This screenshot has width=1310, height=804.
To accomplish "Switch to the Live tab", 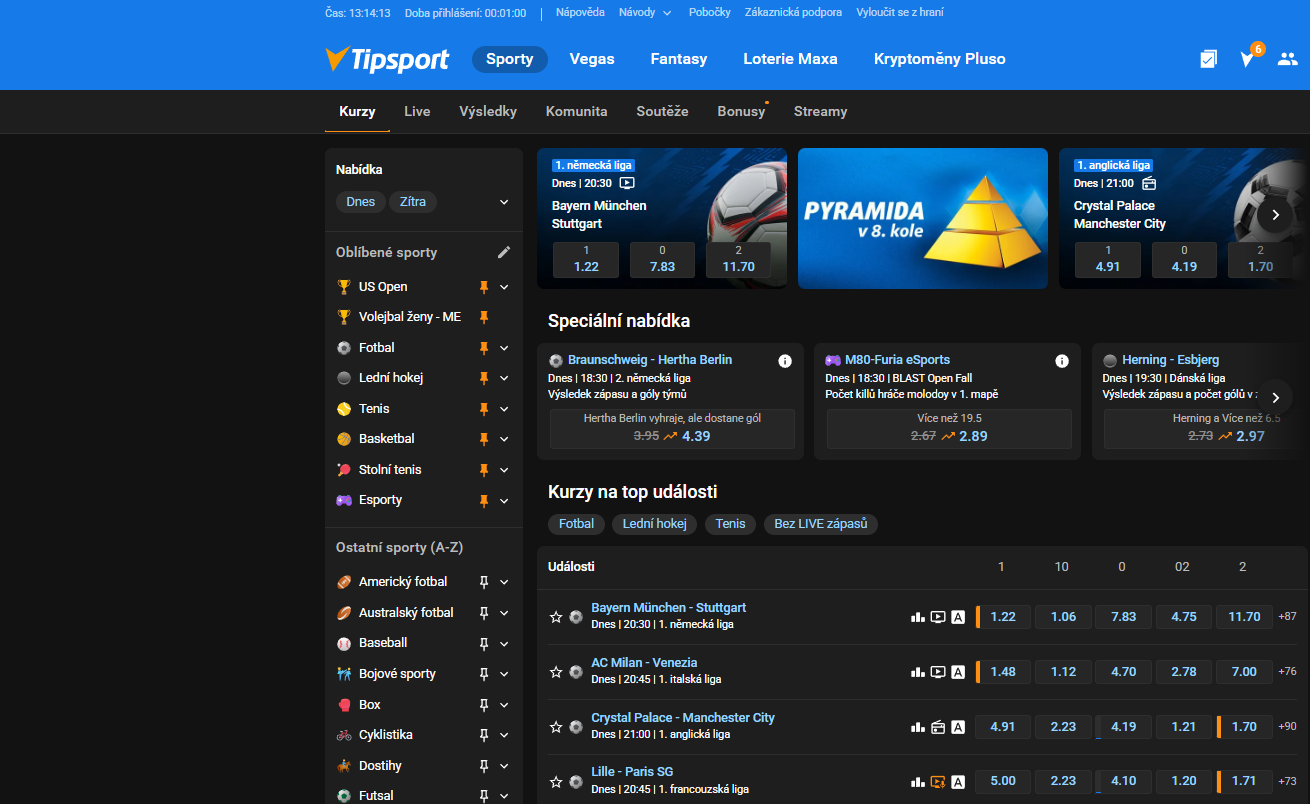I will click(x=417, y=111).
